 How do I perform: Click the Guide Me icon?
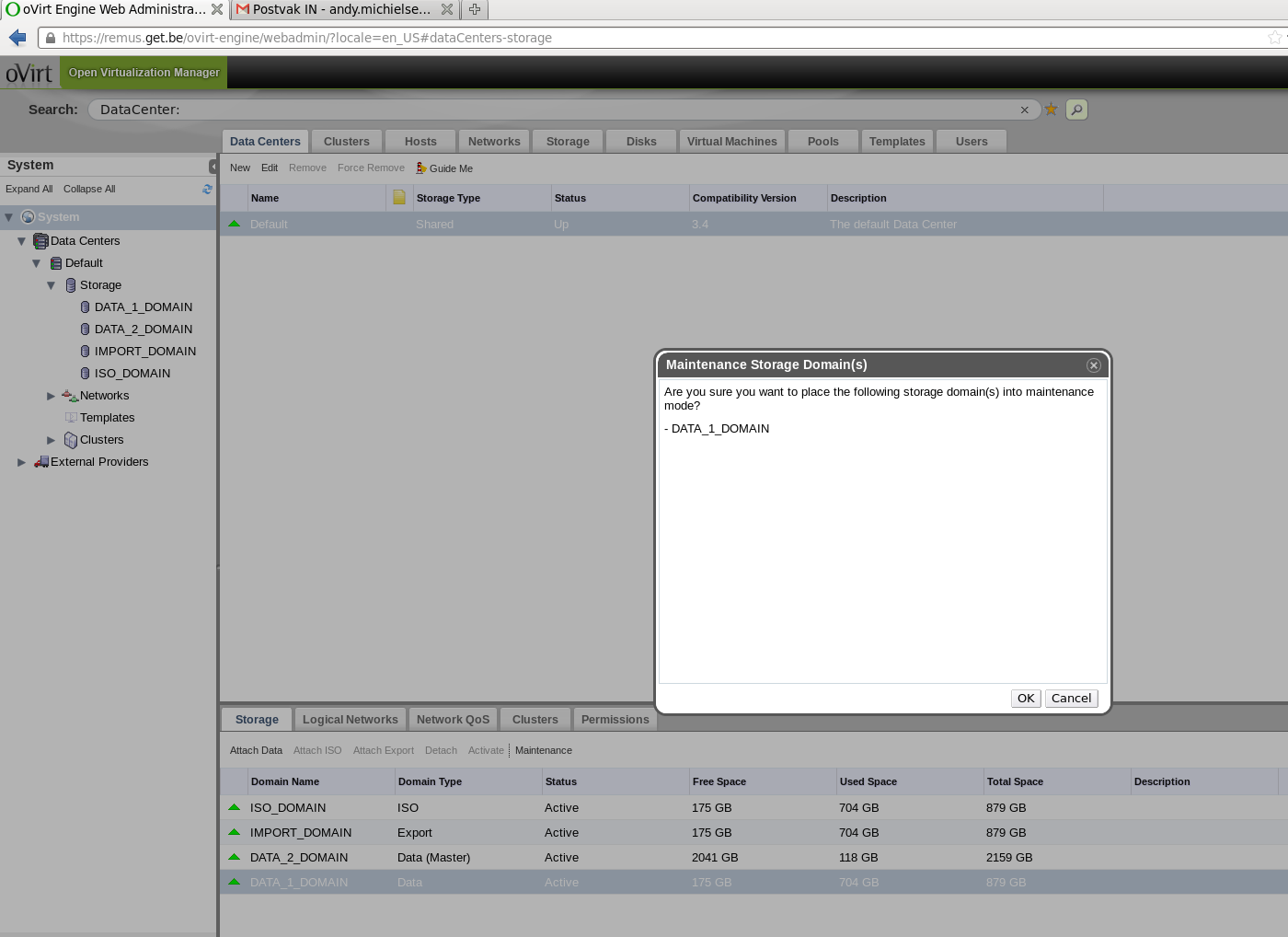(x=421, y=168)
